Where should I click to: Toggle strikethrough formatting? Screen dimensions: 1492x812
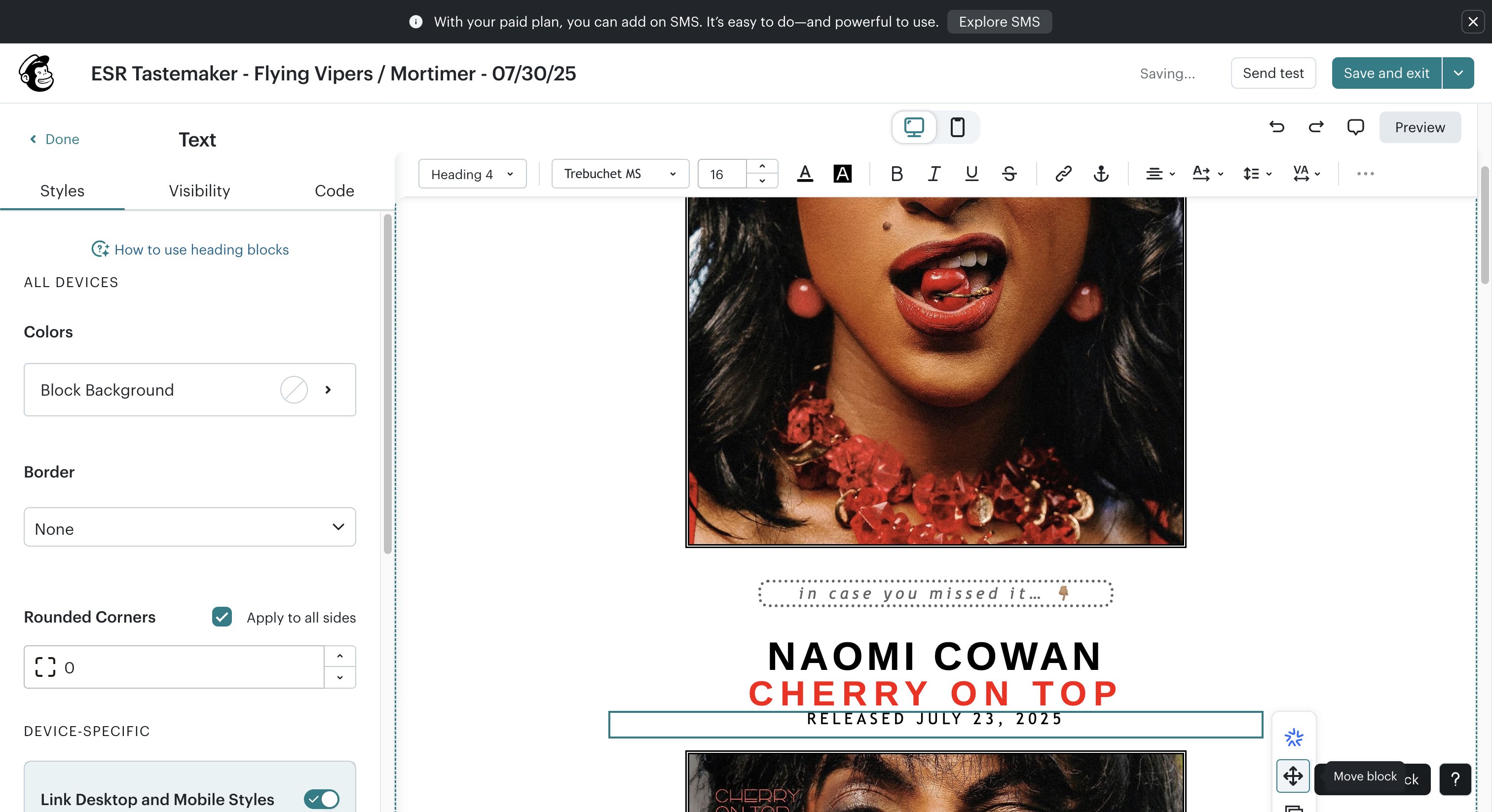point(1009,174)
